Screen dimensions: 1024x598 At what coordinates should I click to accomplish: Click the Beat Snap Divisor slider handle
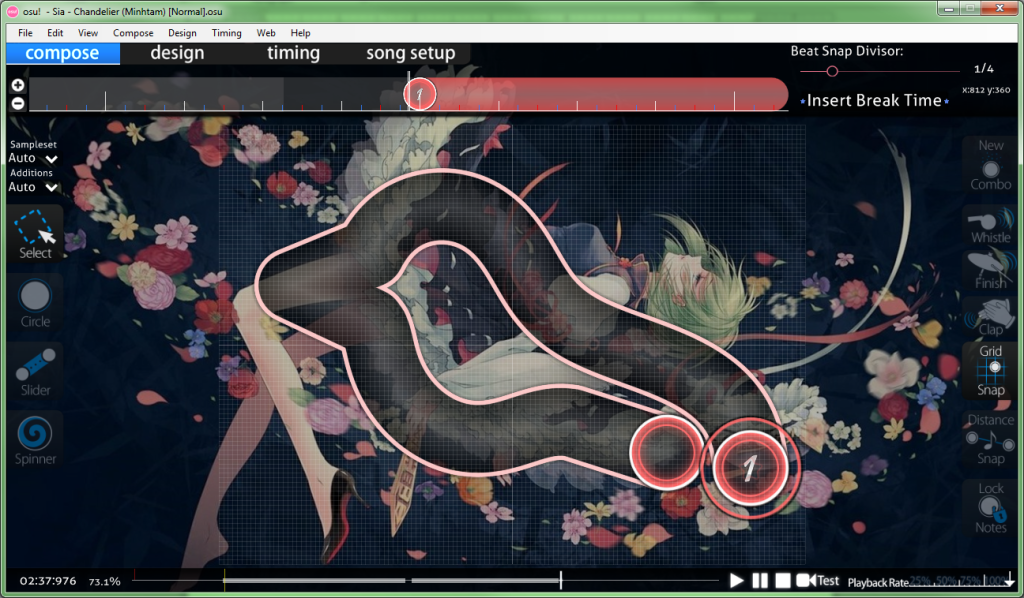click(x=832, y=71)
